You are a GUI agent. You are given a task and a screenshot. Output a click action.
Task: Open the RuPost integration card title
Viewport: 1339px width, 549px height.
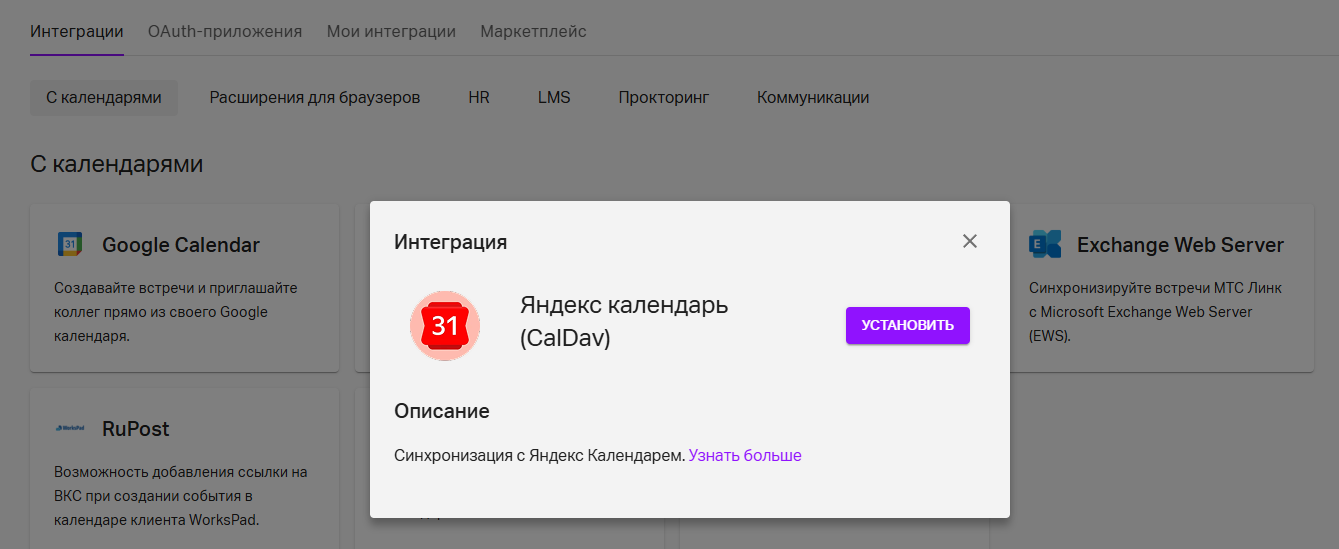pos(136,429)
